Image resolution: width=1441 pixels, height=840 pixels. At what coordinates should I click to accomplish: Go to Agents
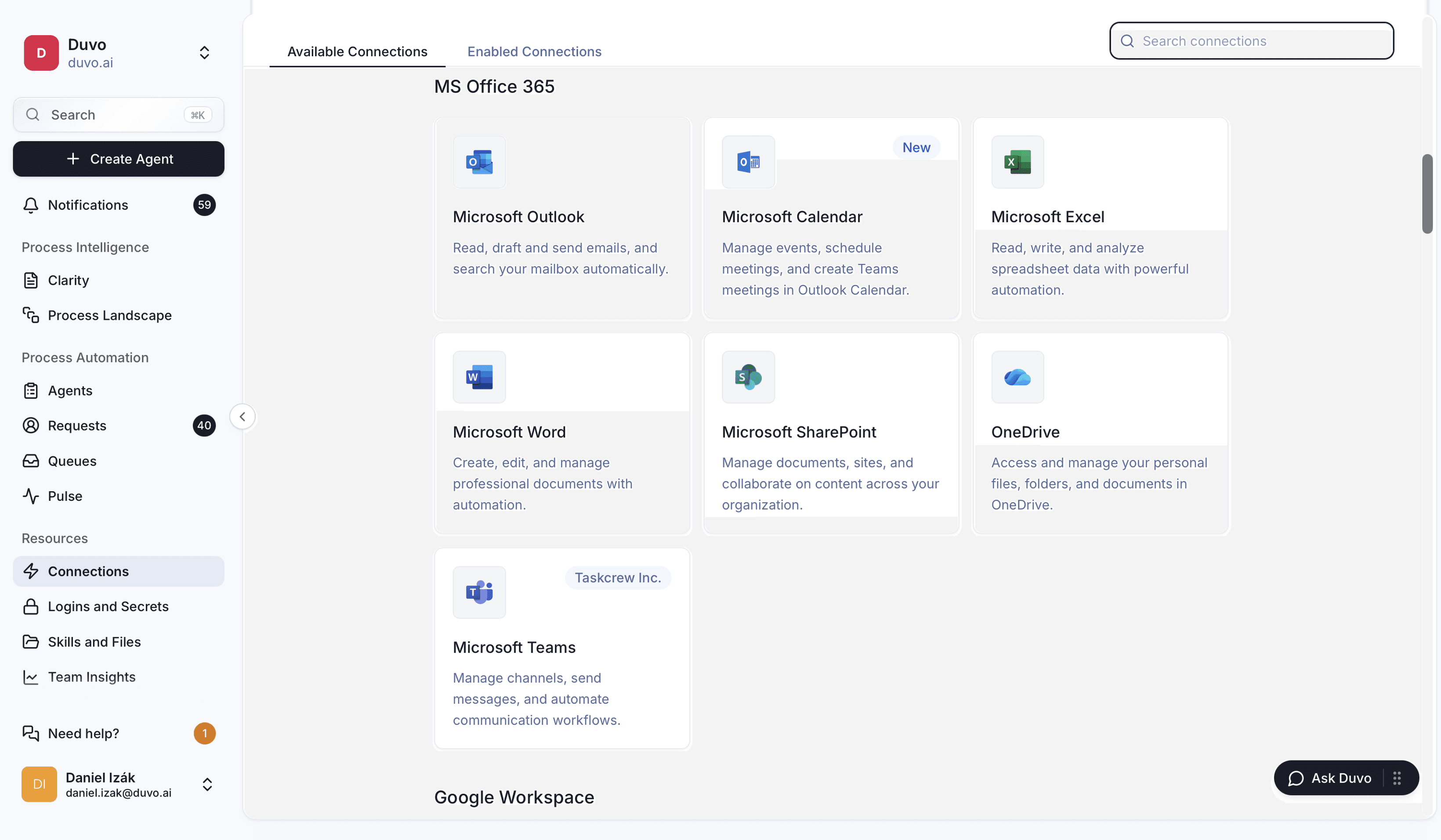point(118,391)
